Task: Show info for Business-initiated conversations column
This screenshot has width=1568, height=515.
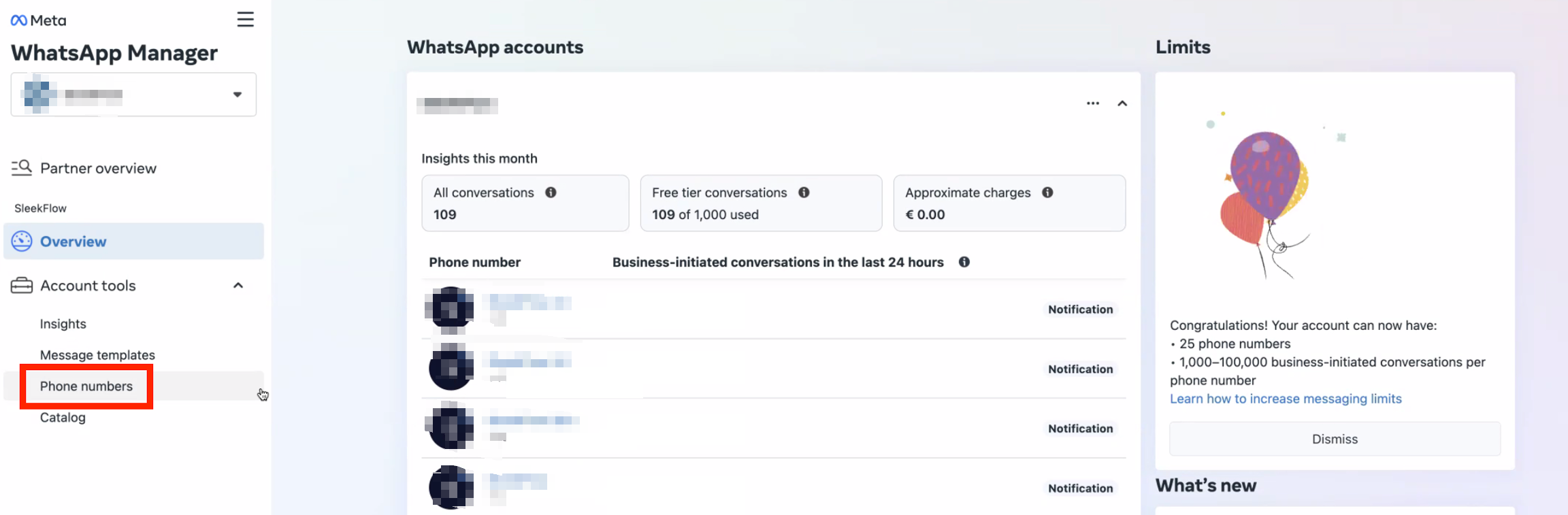Action: [x=964, y=262]
